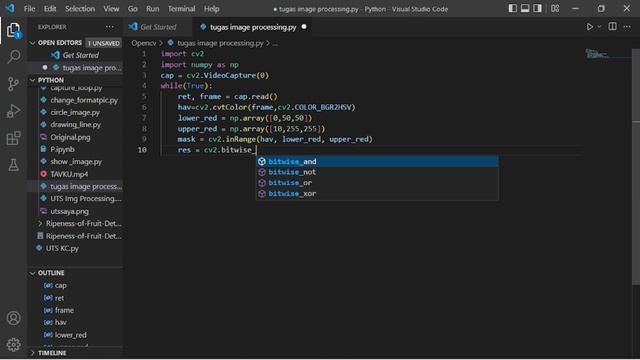Open the Selection menu
Screen dimensions: 640x360
click(80, 9)
